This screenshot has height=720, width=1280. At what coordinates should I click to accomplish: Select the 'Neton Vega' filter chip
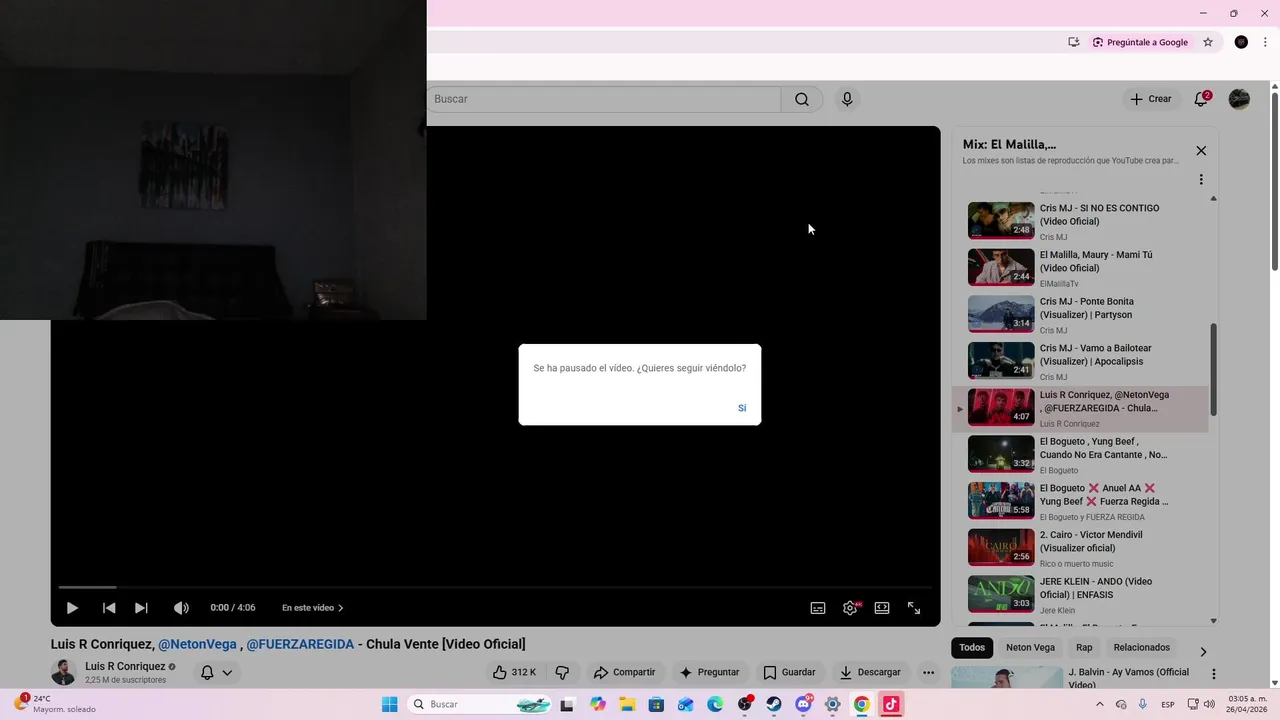coord(1030,648)
